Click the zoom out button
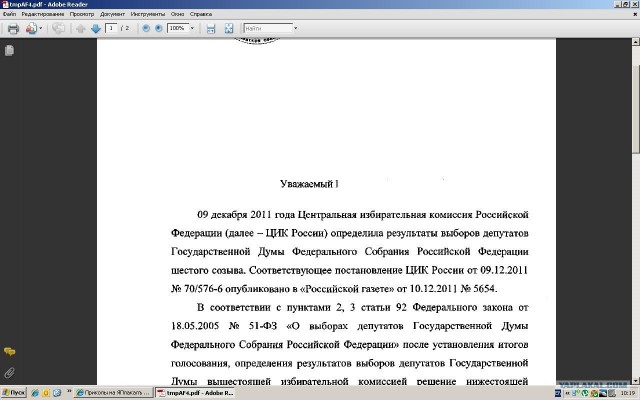 click(145, 29)
